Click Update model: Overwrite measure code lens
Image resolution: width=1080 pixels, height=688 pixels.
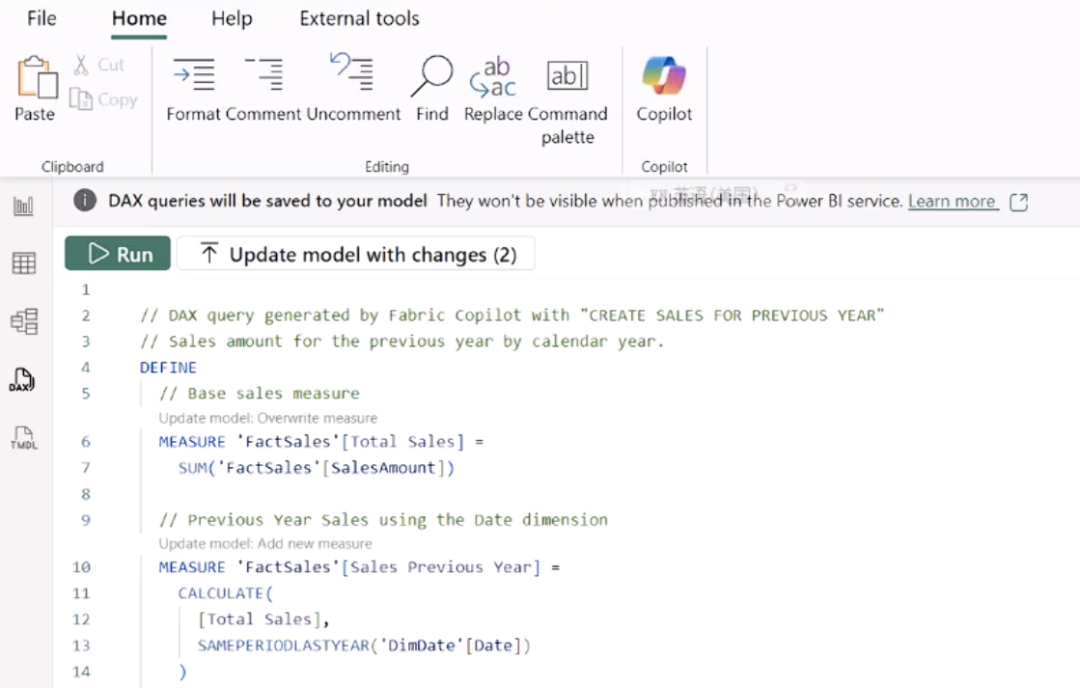[x=268, y=418]
